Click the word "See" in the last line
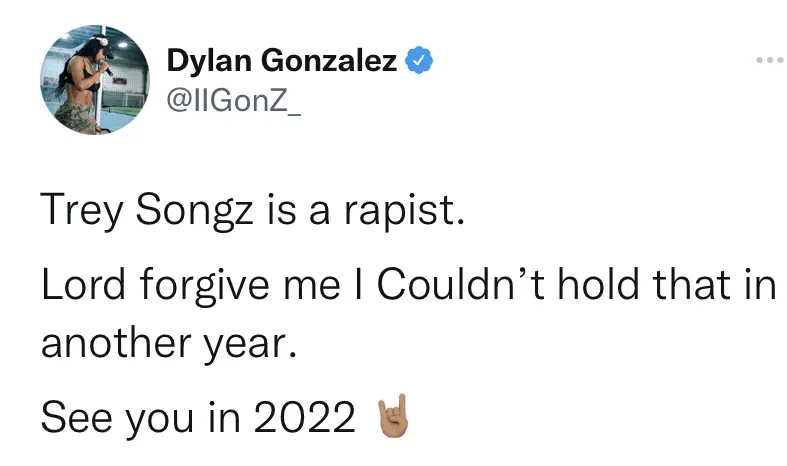This screenshot has width=787, height=466. (74, 418)
